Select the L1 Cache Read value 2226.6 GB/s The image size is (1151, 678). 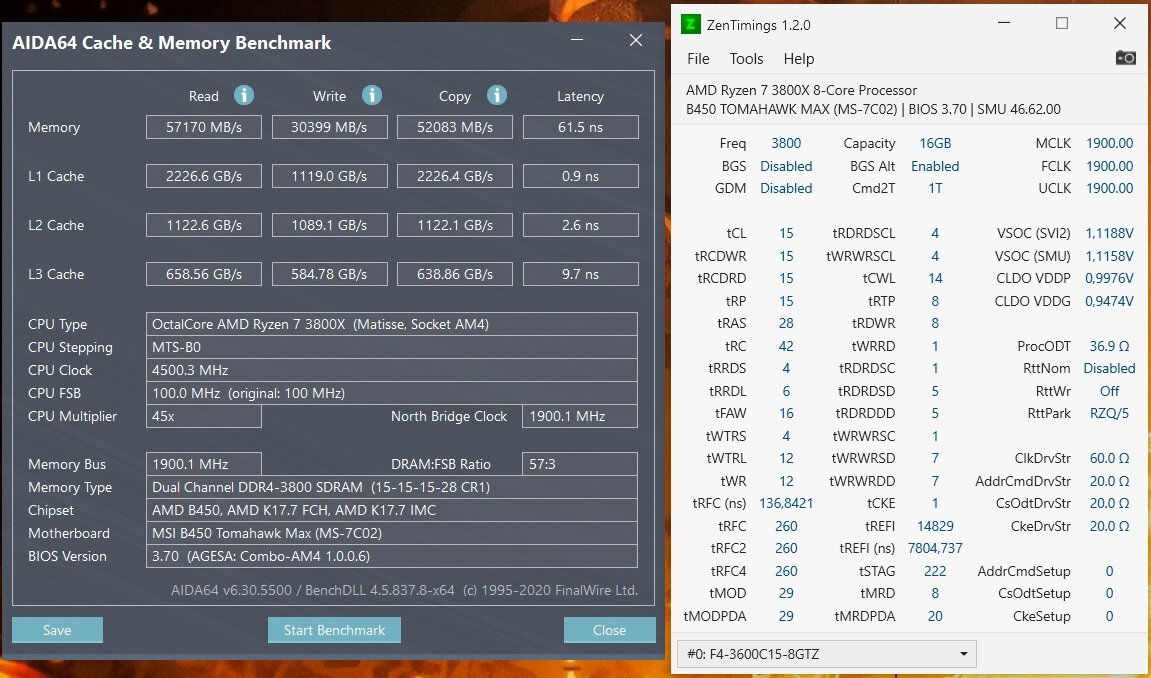(204, 176)
